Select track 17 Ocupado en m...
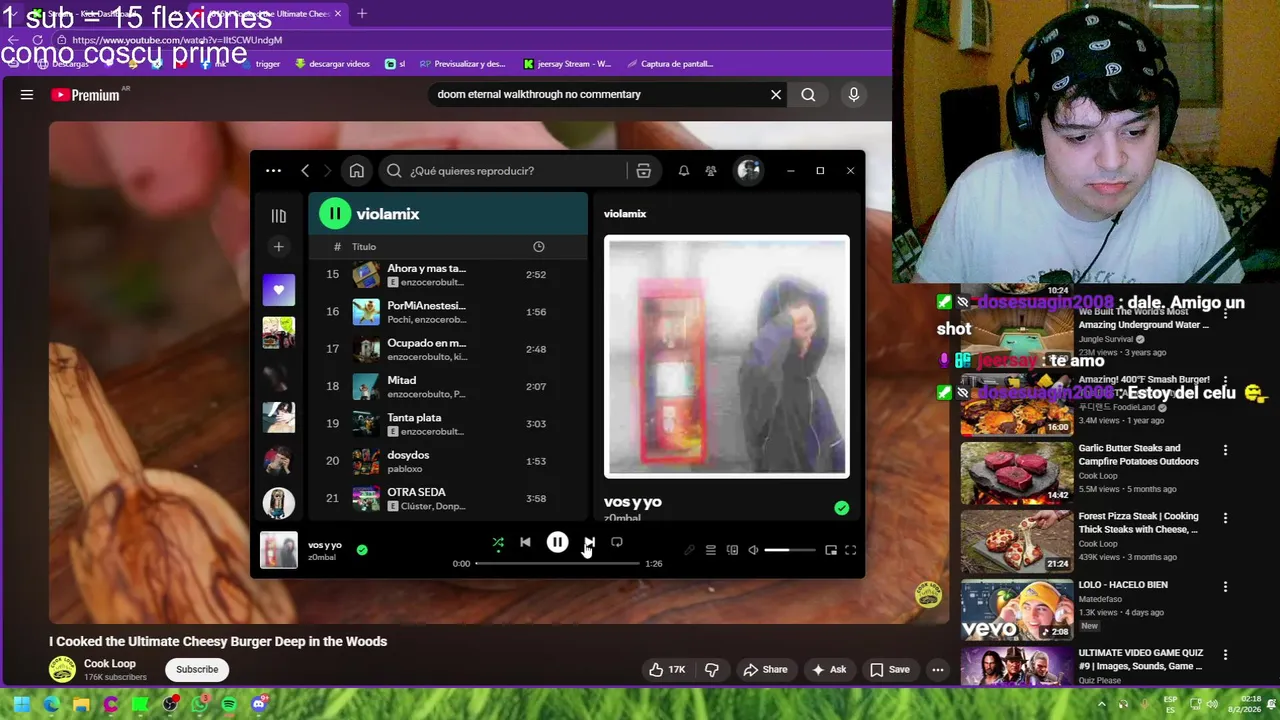 448,349
